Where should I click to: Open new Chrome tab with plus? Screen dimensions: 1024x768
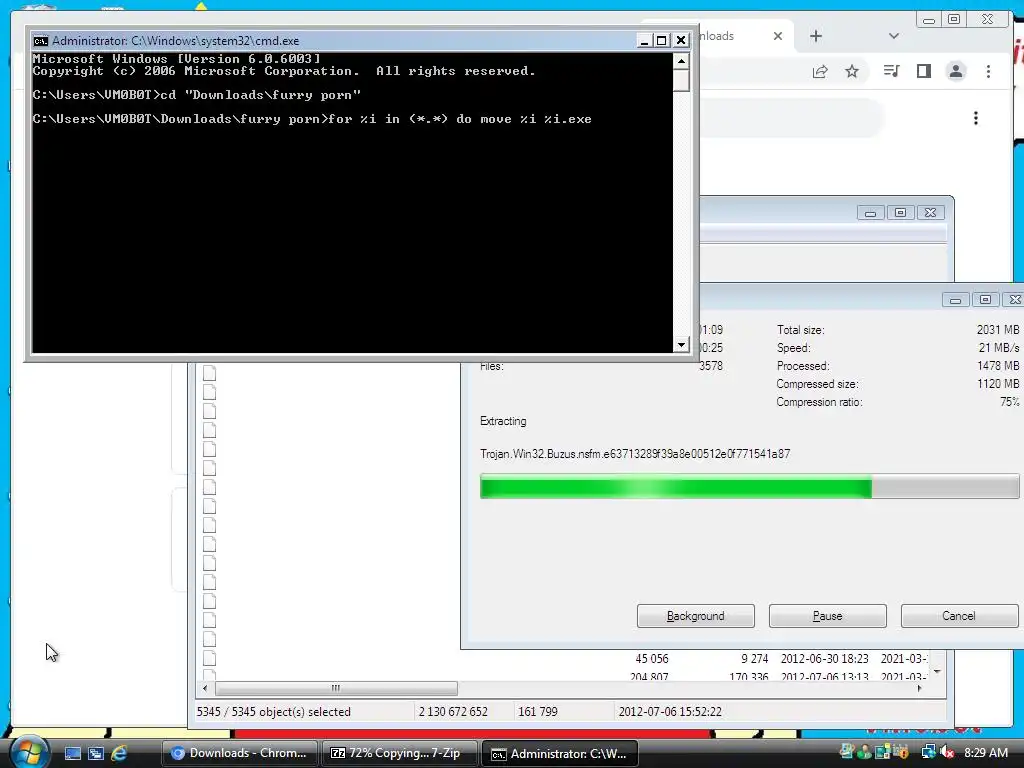(816, 36)
